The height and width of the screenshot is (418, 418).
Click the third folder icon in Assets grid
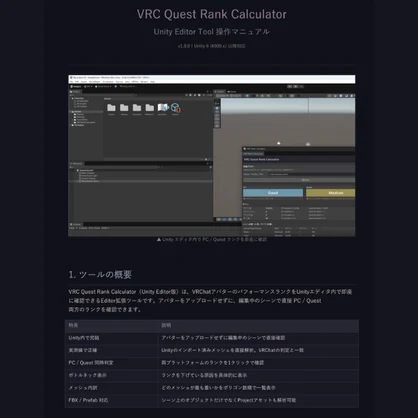click(137, 108)
